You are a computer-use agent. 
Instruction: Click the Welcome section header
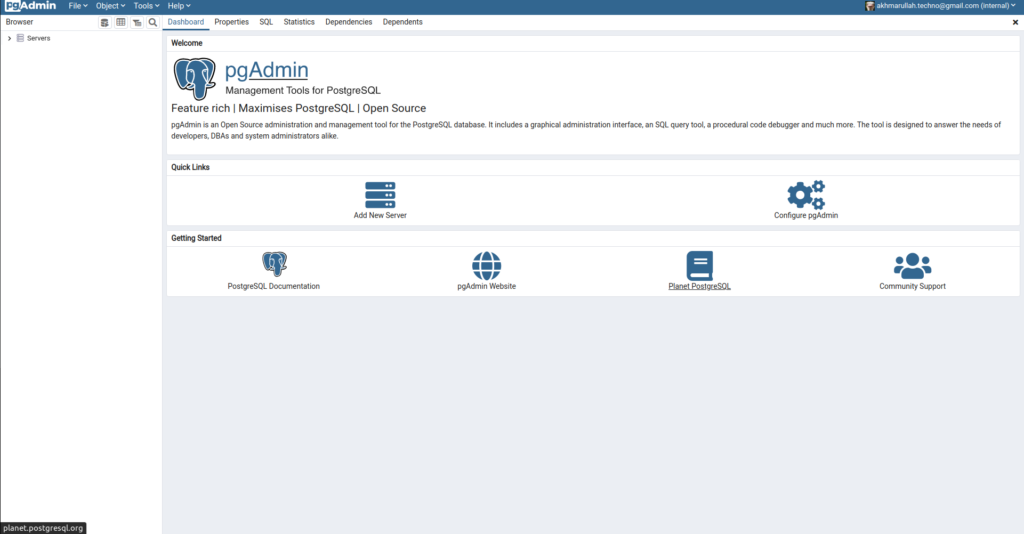click(x=187, y=43)
